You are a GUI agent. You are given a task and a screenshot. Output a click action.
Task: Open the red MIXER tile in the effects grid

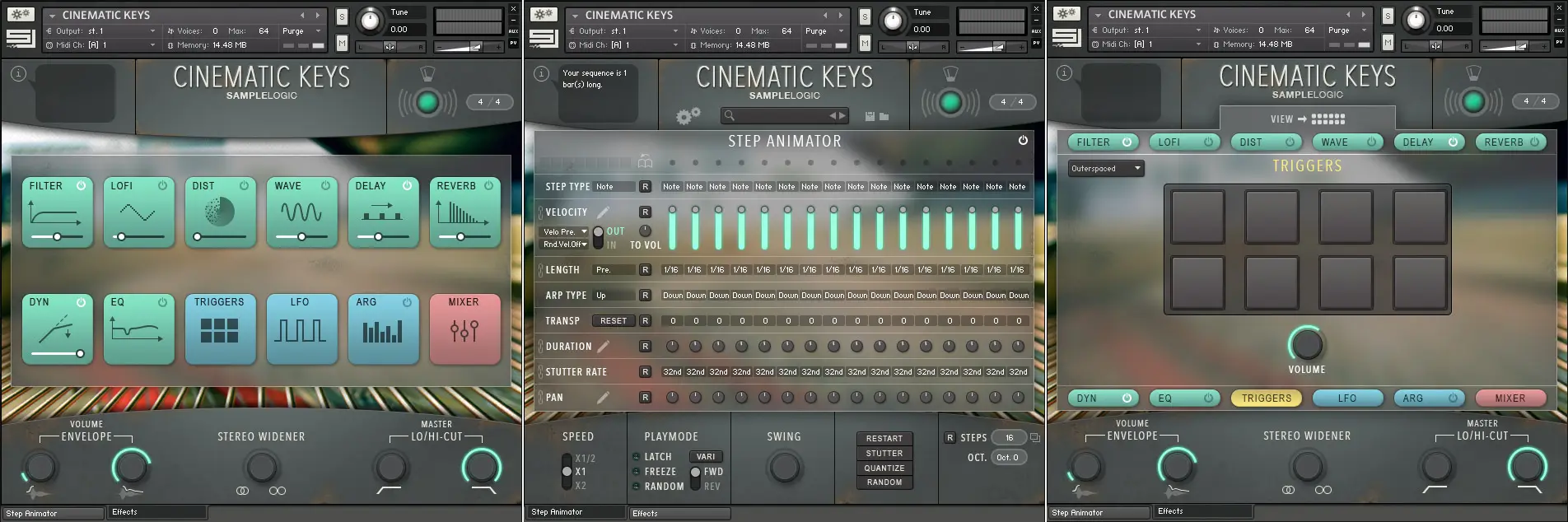(x=464, y=329)
